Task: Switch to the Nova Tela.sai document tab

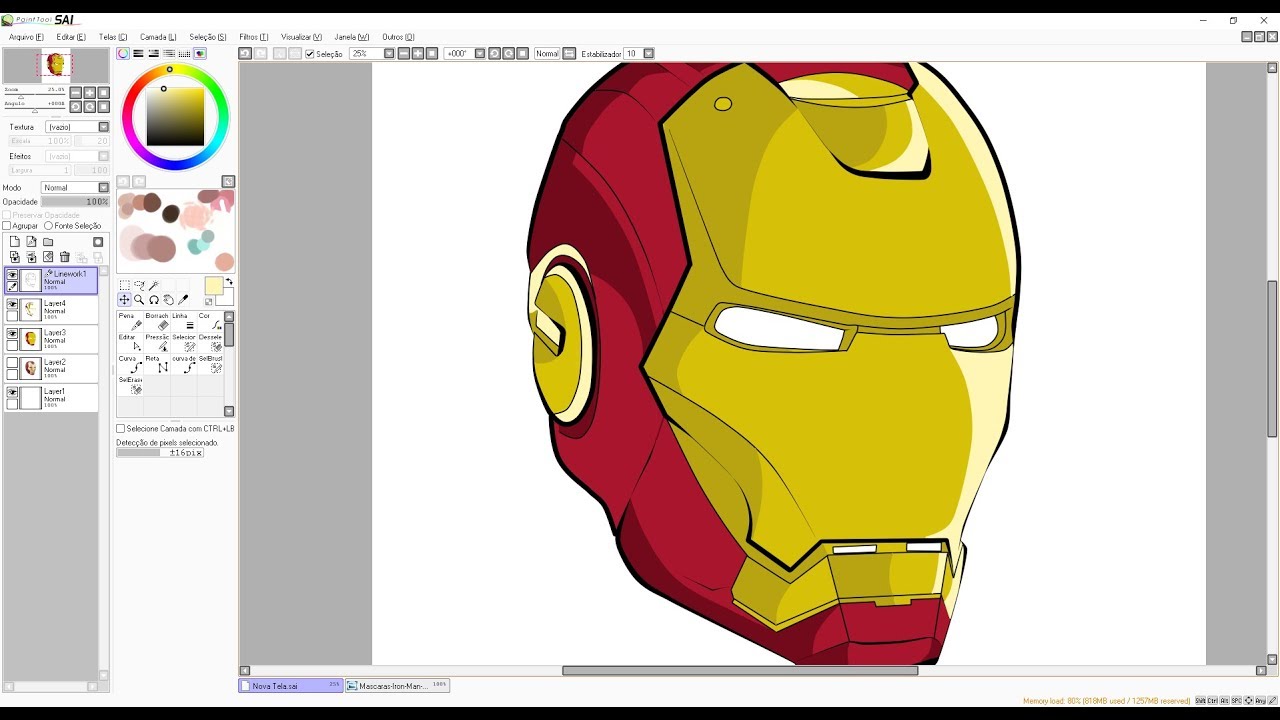Action: (x=290, y=686)
